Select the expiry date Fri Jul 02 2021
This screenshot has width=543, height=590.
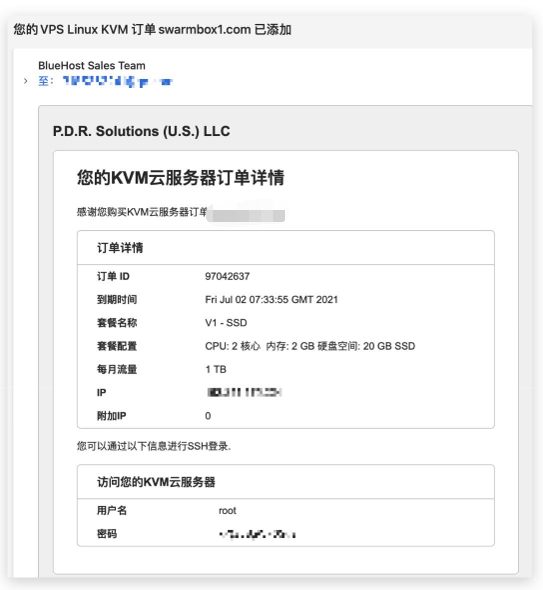[271, 300]
